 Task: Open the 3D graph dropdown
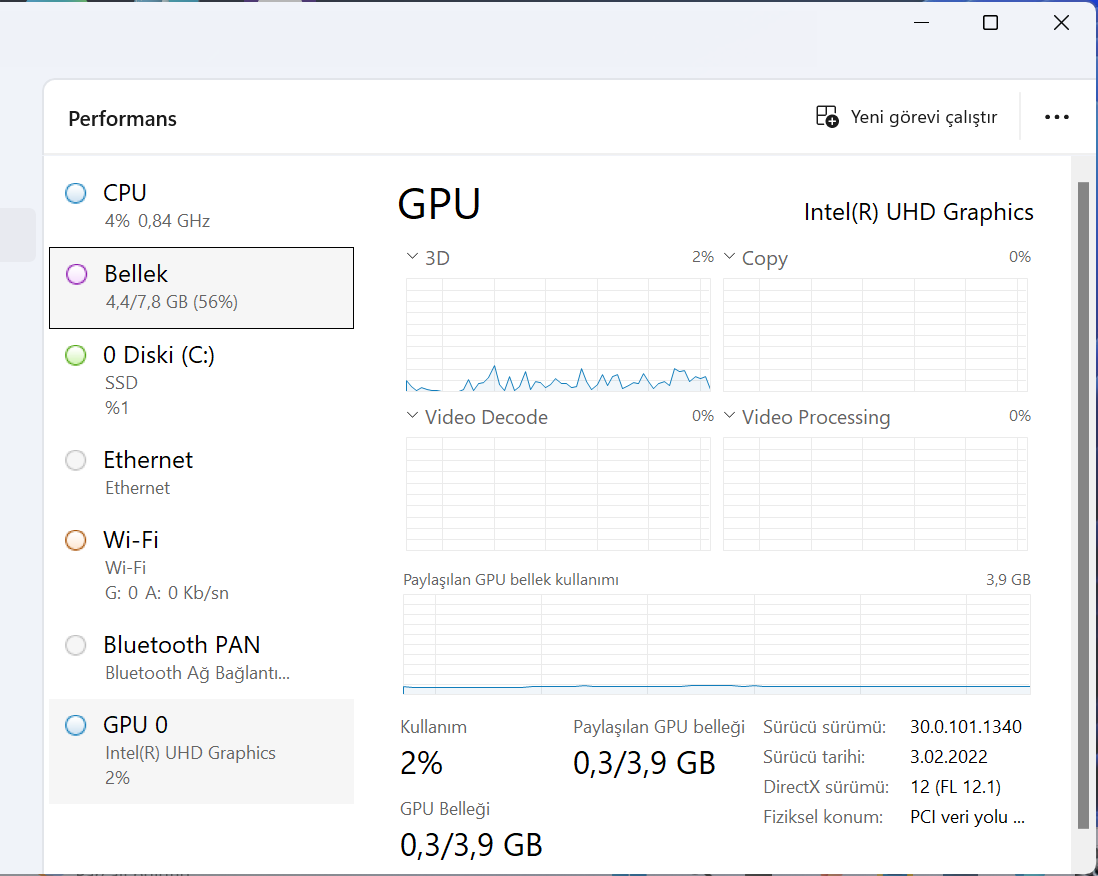(412, 257)
